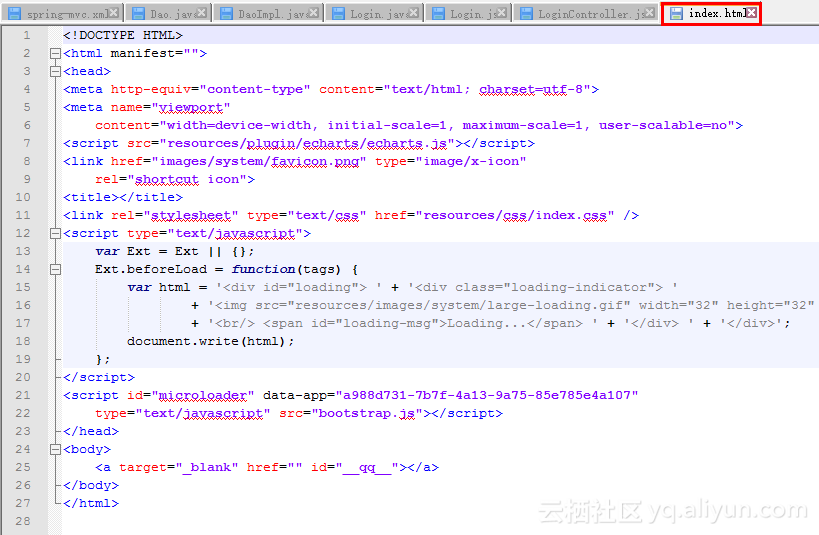Close the Login.java tab with its X
Screen dimensions: 819x535
tap(414, 13)
